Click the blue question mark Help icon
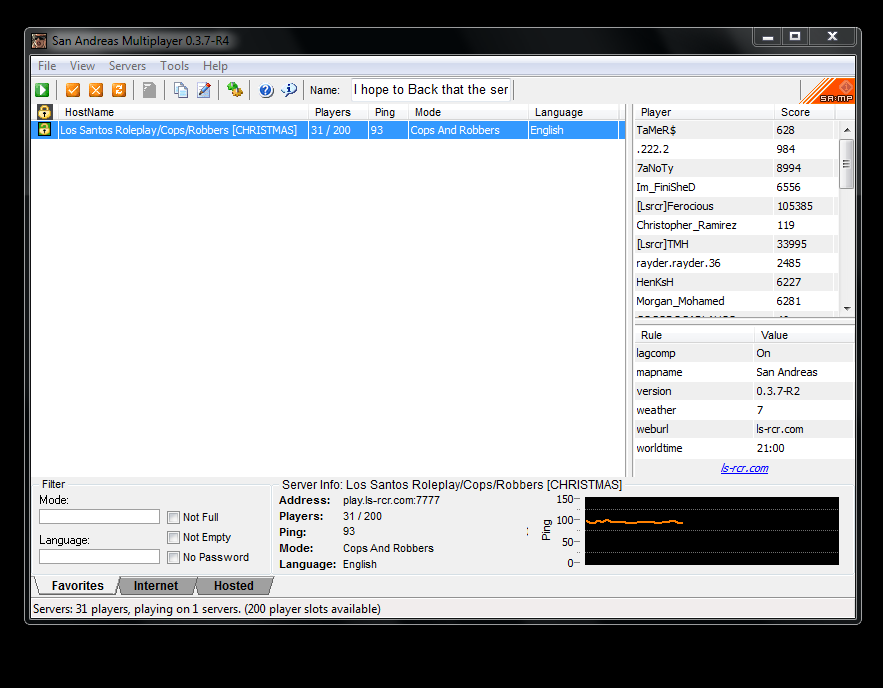The height and width of the screenshot is (688, 883). [266, 90]
